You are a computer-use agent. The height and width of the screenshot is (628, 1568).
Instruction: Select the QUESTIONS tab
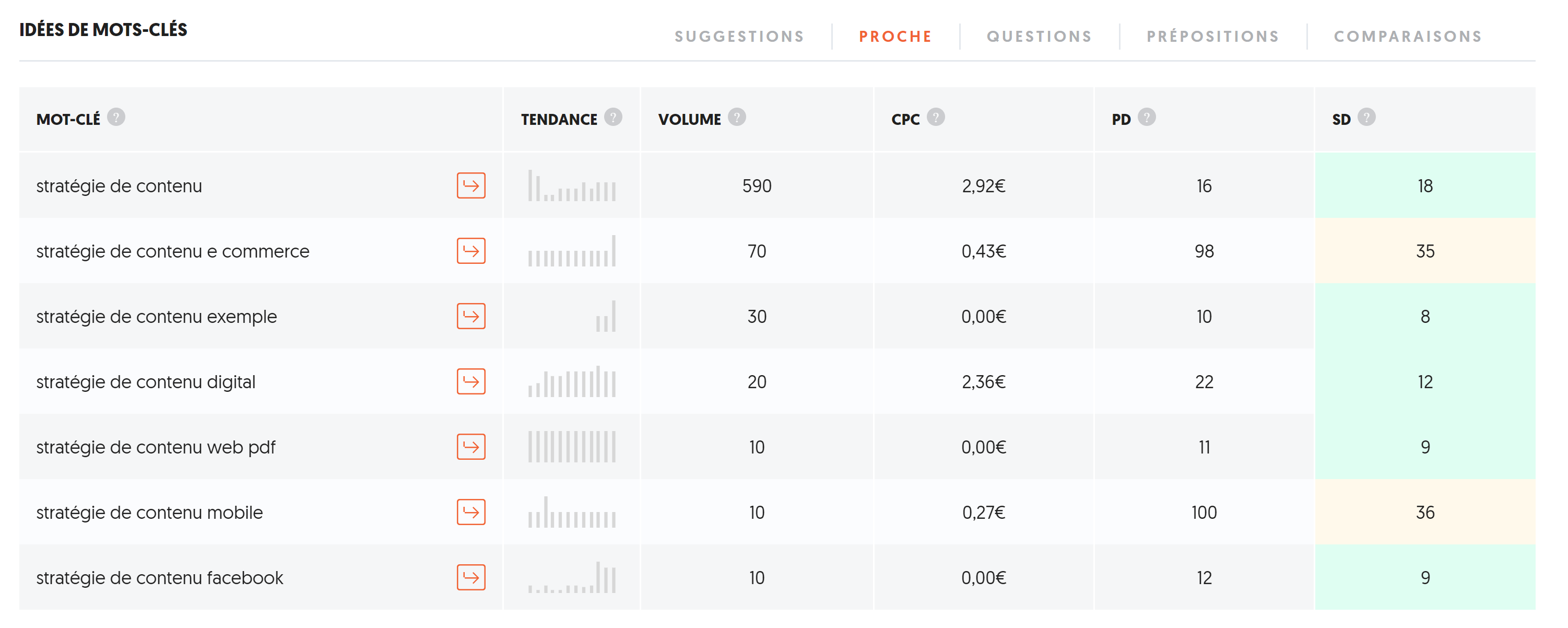[x=1039, y=37]
